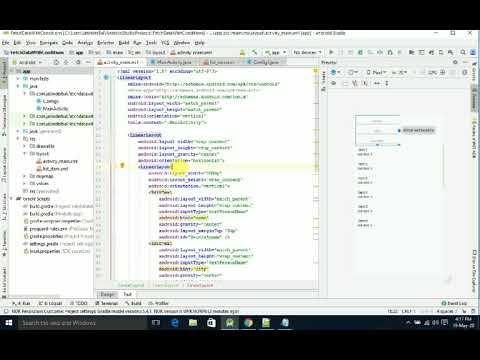Open the Help menu

coord(199,43)
